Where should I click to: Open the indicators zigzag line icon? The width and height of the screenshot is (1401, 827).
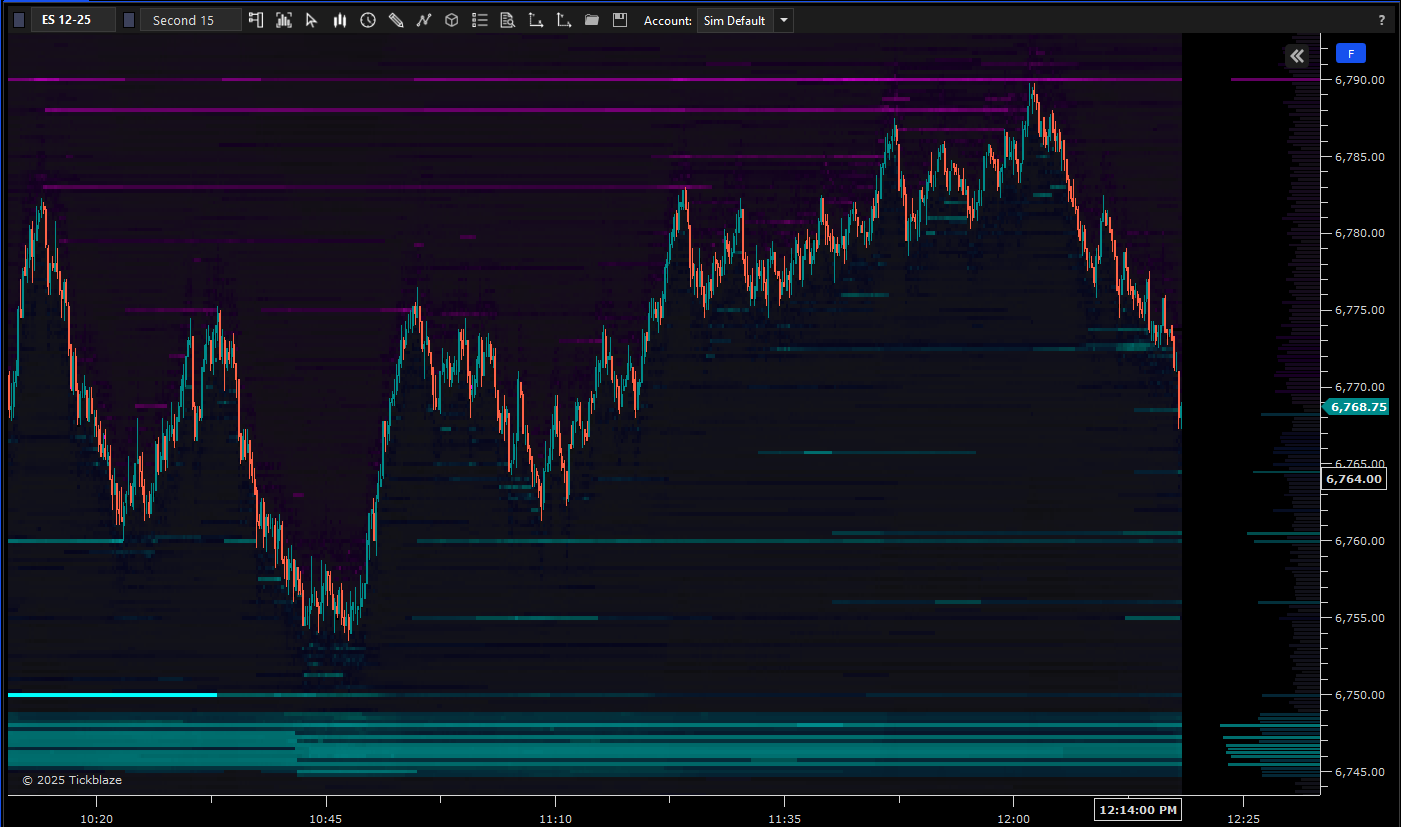click(x=424, y=20)
